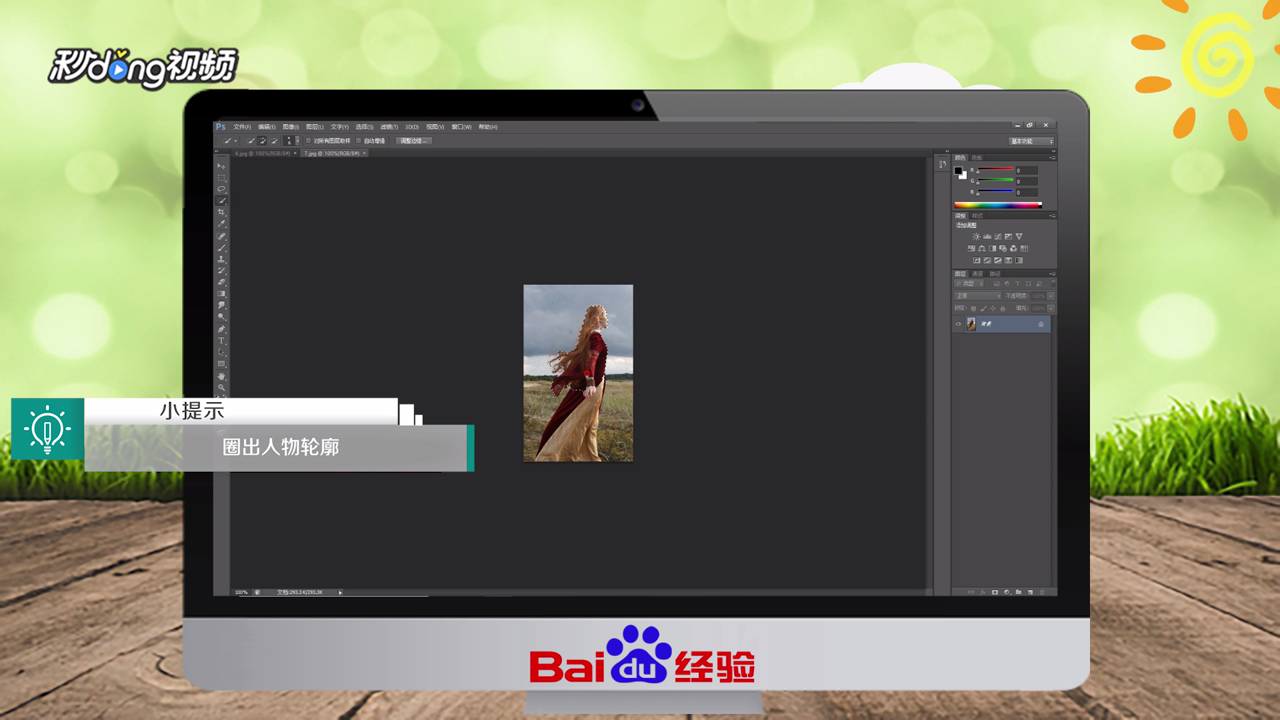Screen dimensions: 1280x720
Task: Toggle visibility eye of the Background layer
Action: point(958,324)
